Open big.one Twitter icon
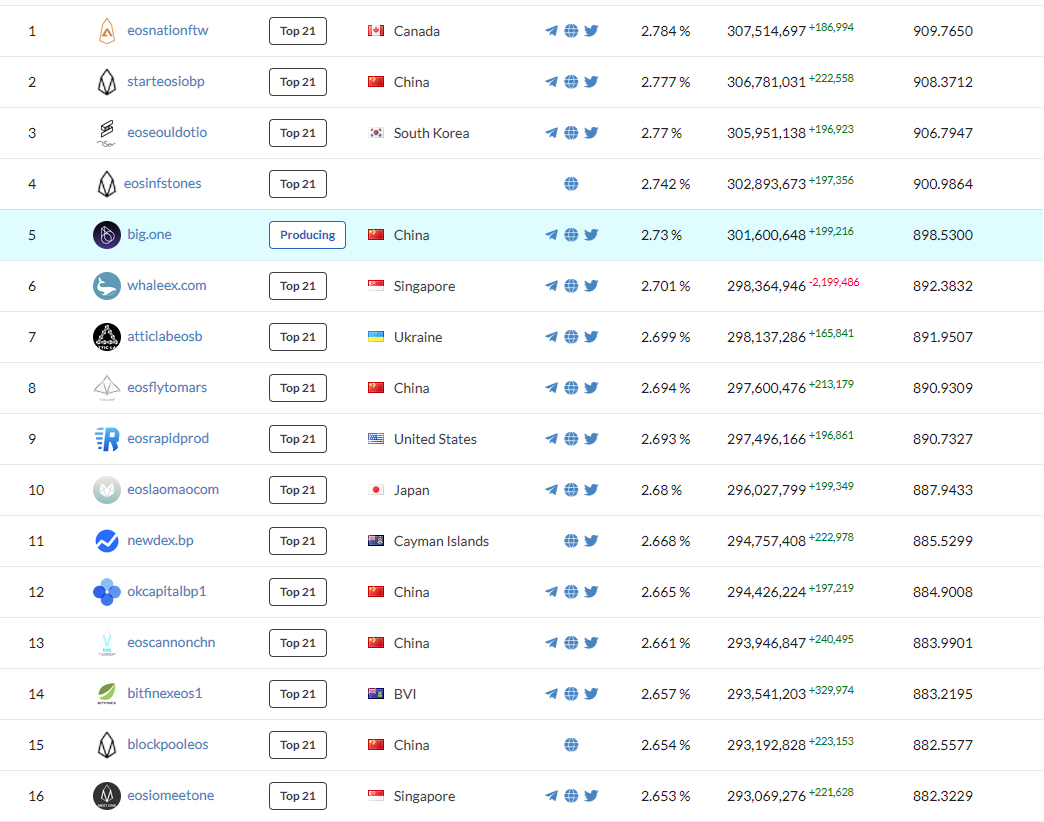 (x=591, y=234)
